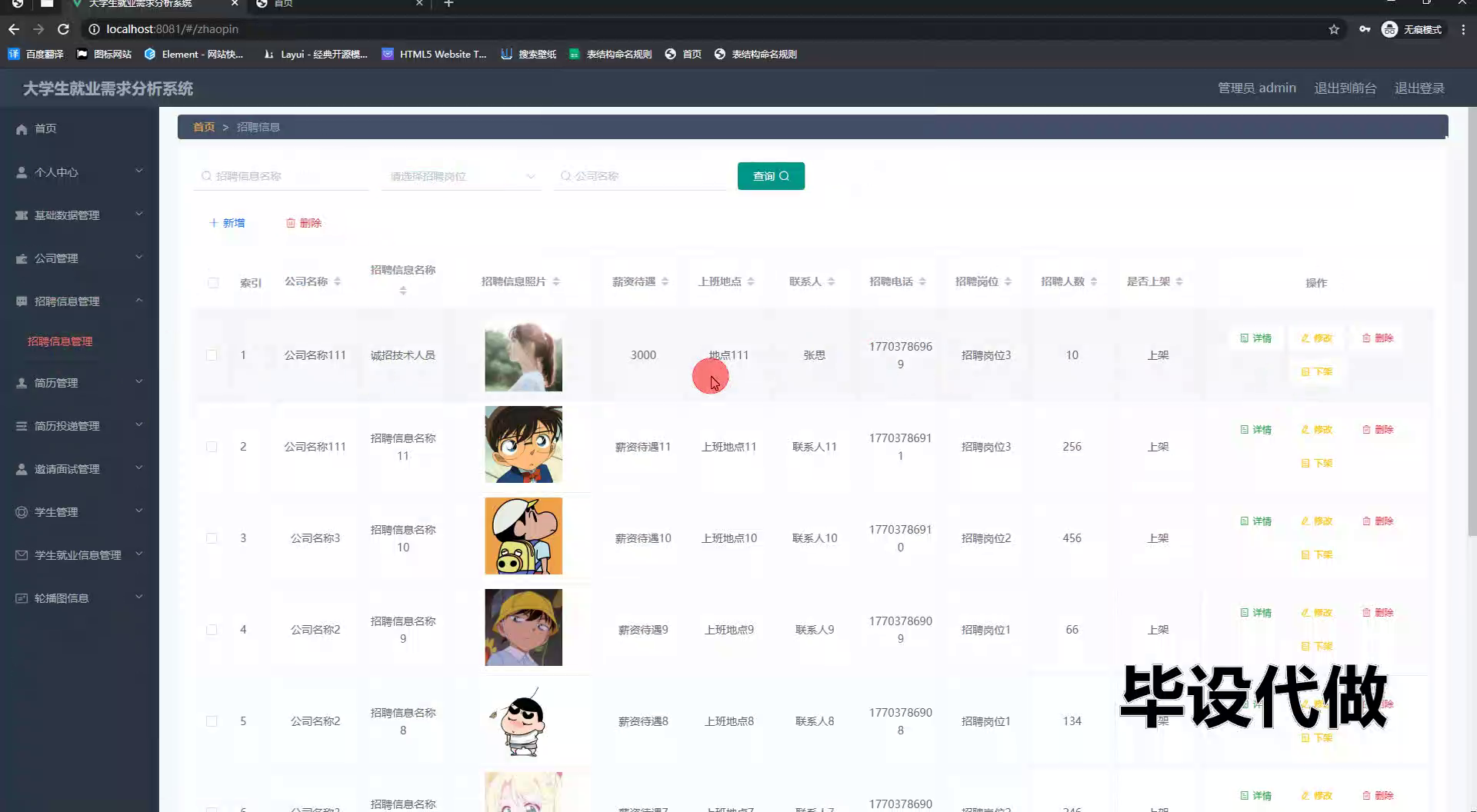Screen dimensions: 1477x812
Task: Select the 招聘信息管理 submenu item
Action: [x=60, y=341]
